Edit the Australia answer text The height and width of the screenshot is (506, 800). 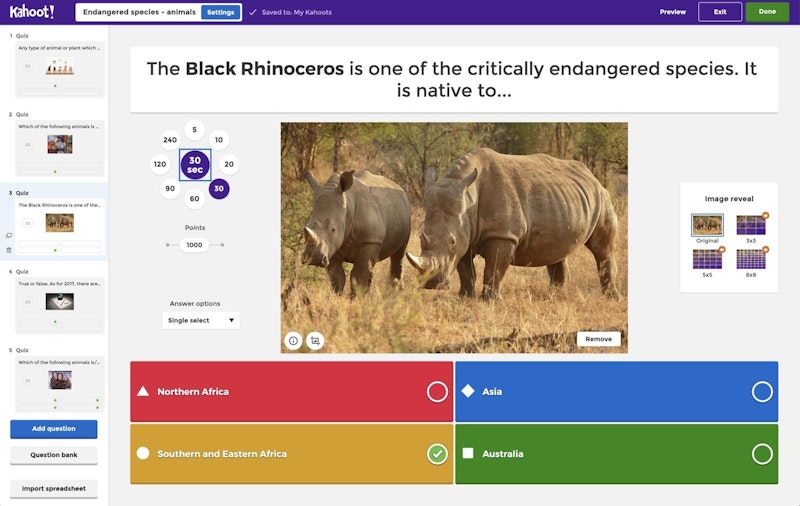(503, 453)
